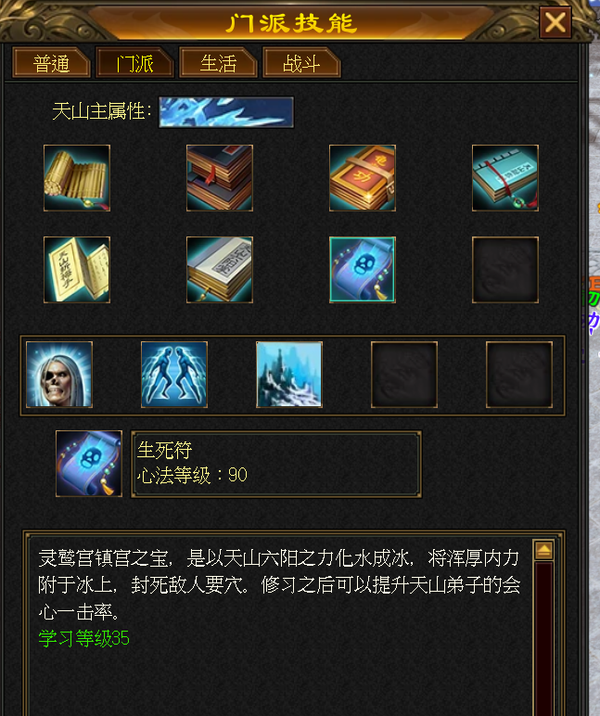
Task: Click the empty slot in book grid
Action: tap(505, 269)
